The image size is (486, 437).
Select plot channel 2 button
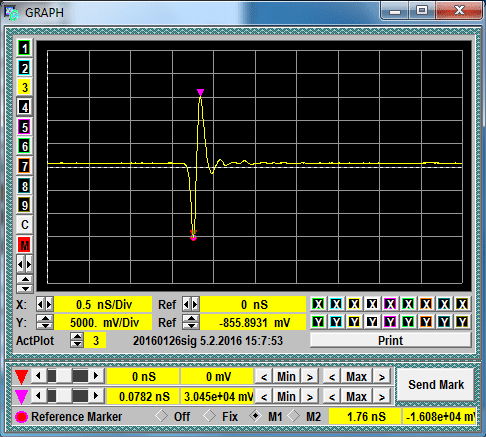pos(24,68)
